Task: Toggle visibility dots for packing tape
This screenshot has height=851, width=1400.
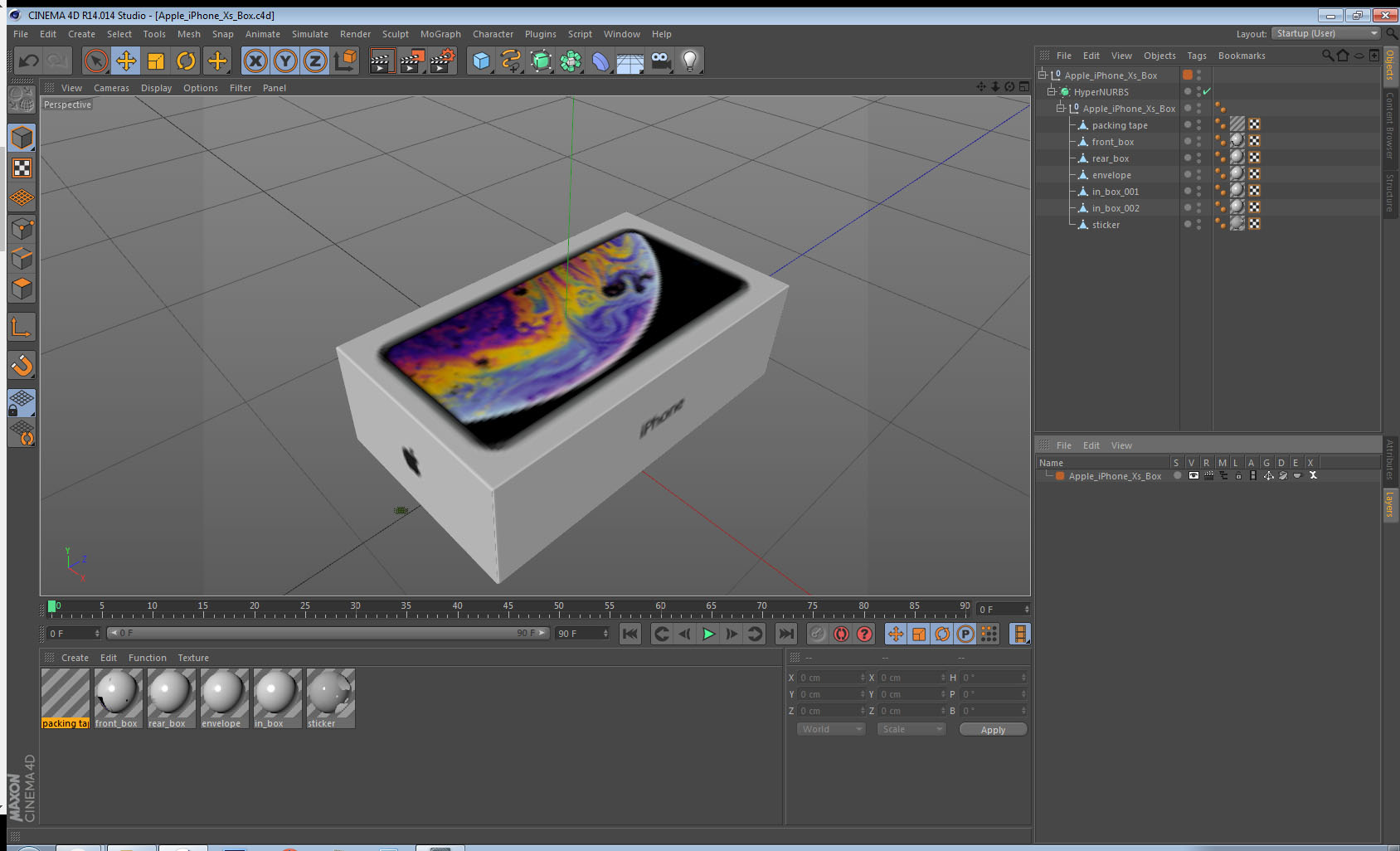Action: pos(1198,124)
